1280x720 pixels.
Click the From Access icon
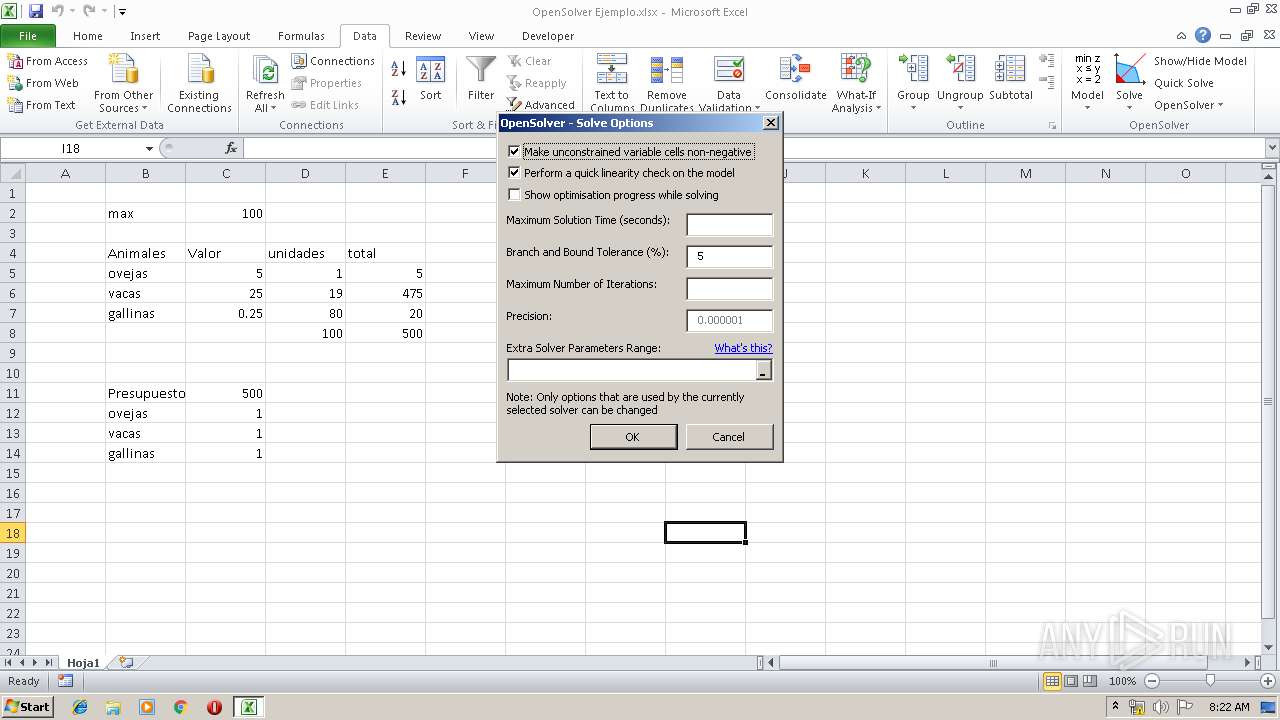(15, 61)
